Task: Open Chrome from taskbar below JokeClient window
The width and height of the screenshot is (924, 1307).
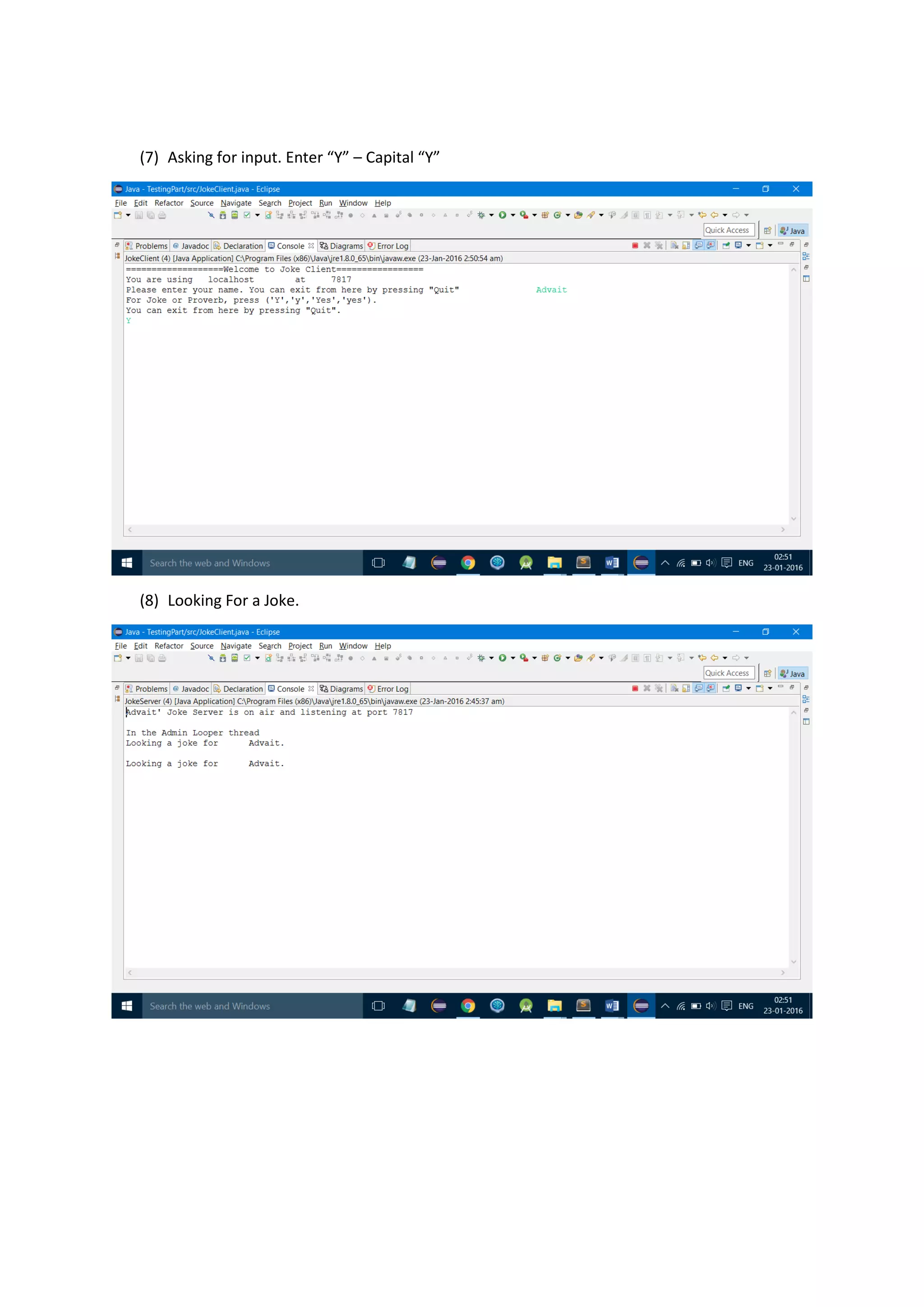Action: coord(468,563)
